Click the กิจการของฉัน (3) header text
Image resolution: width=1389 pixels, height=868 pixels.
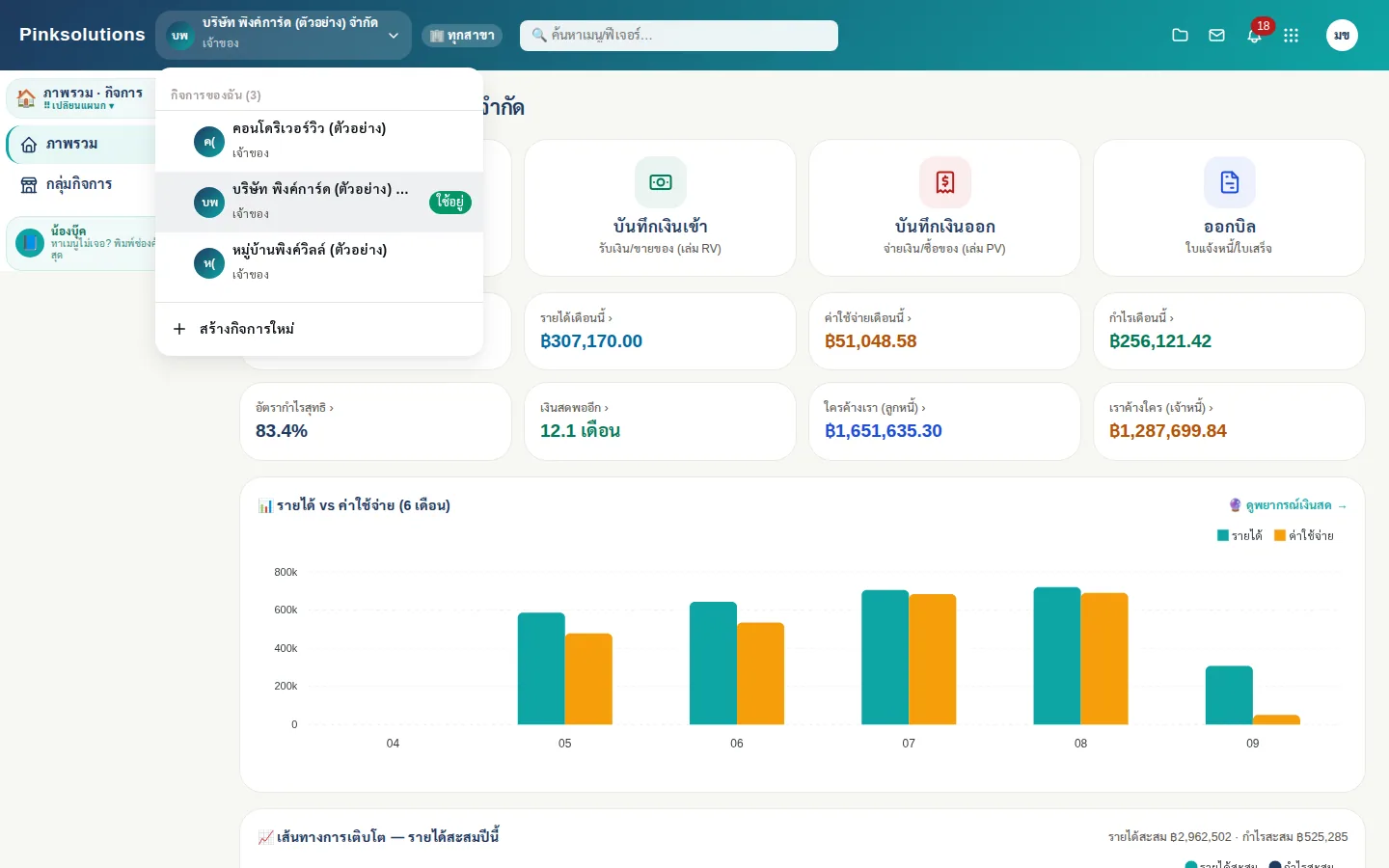[x=216, y=95]
